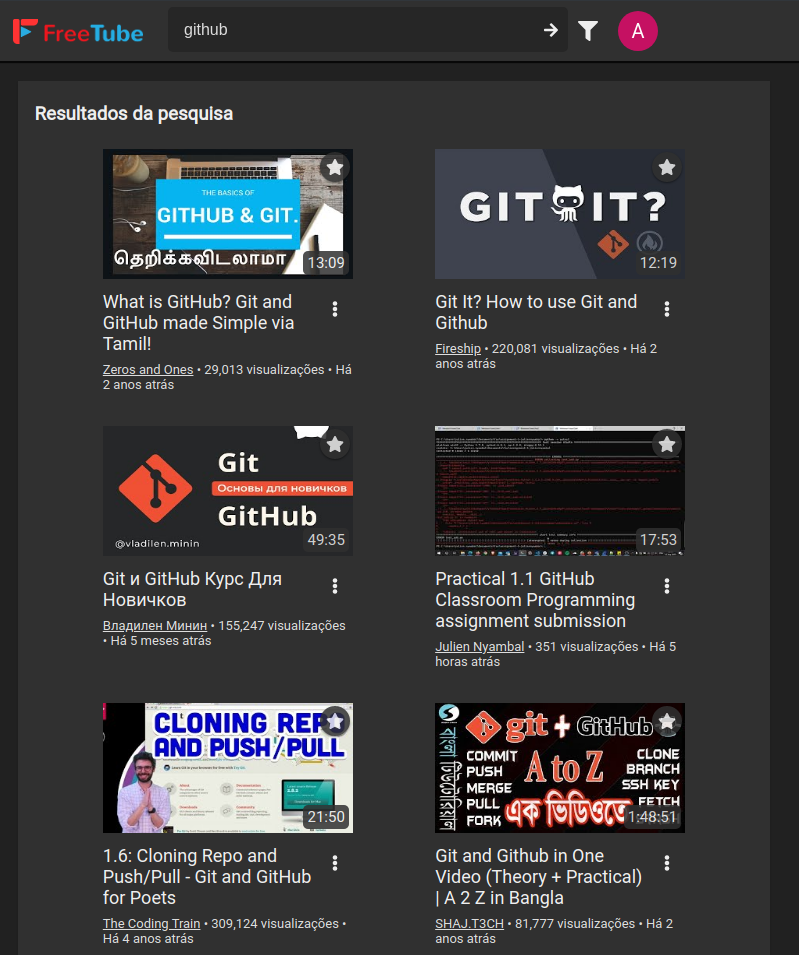This screenshot has width=799, height=955.
Task: Open the Cloning Repo and Push/Pull thumbnail
Action: (228, 768)
